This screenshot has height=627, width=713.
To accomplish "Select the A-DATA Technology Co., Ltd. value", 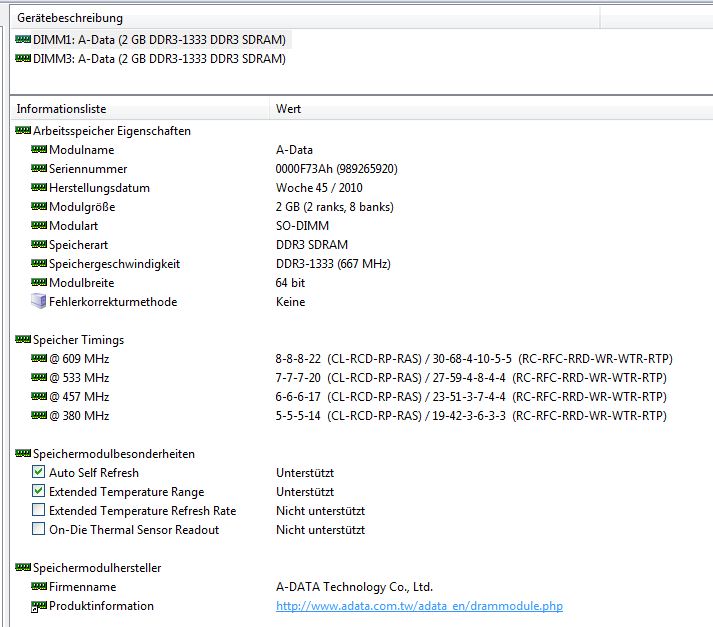I will (354, 587).
